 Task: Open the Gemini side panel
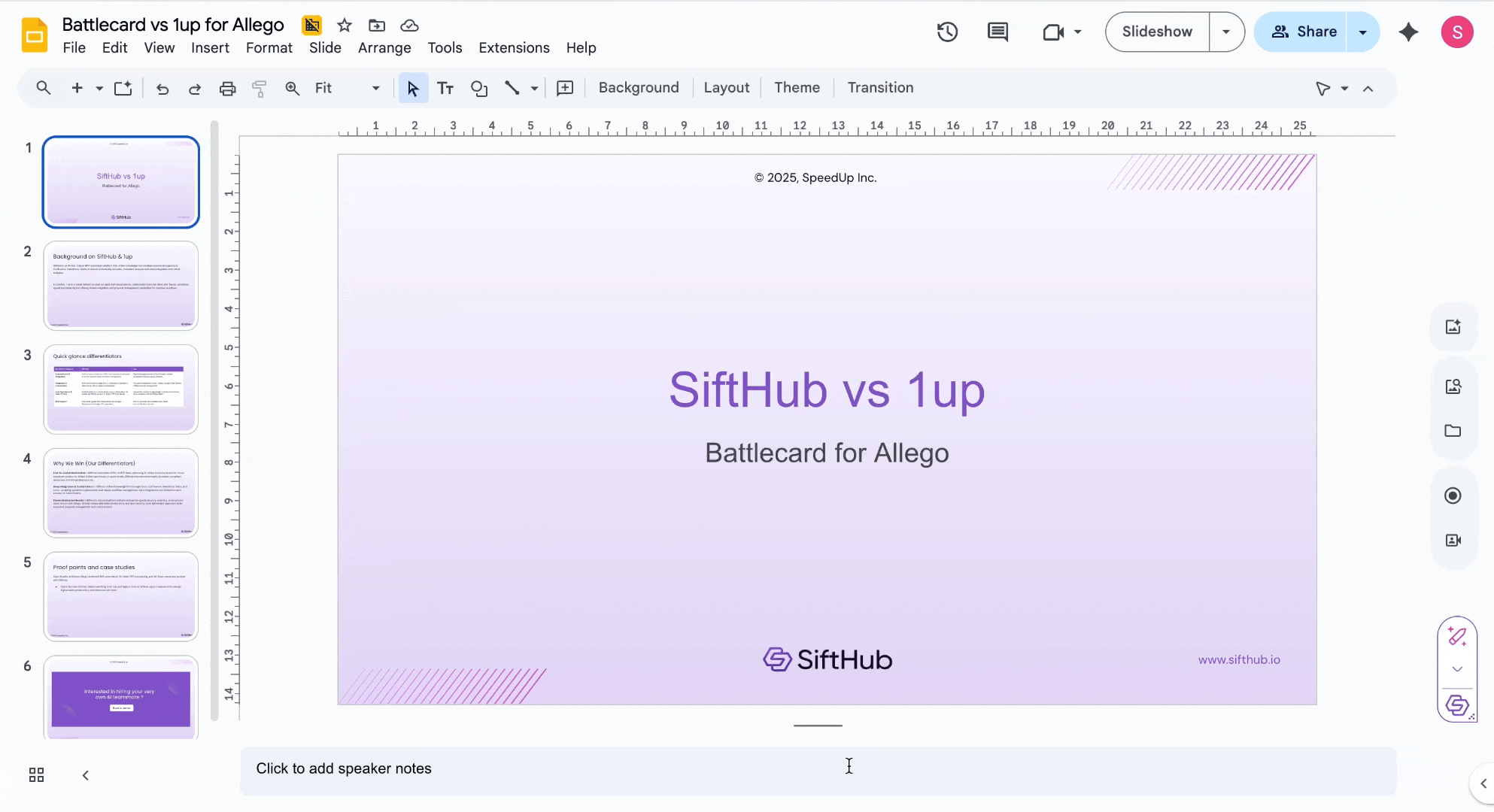click(1409, 32)
